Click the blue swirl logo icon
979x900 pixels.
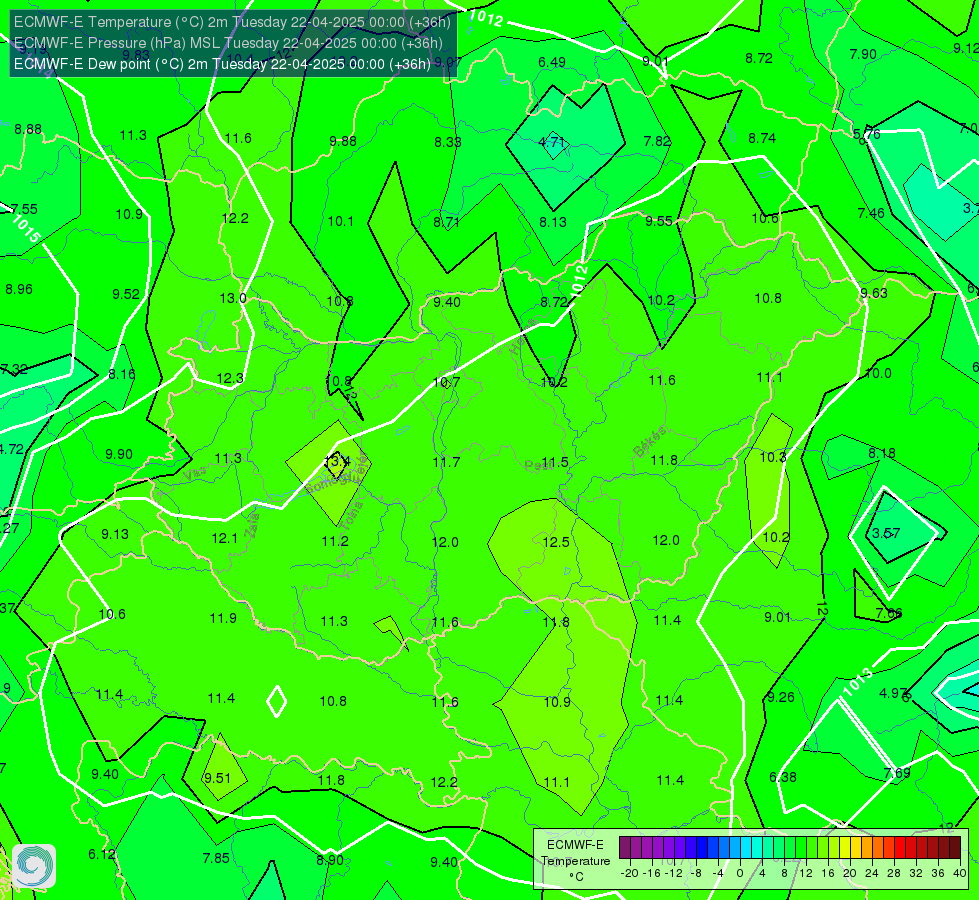tap(34, 866)
